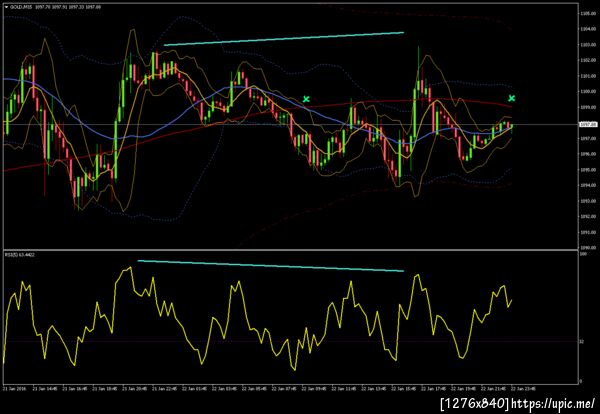Select the cyan trendline in the RSI panel
The width and height of the screenshot is (600, 414).
pos(271,266)
